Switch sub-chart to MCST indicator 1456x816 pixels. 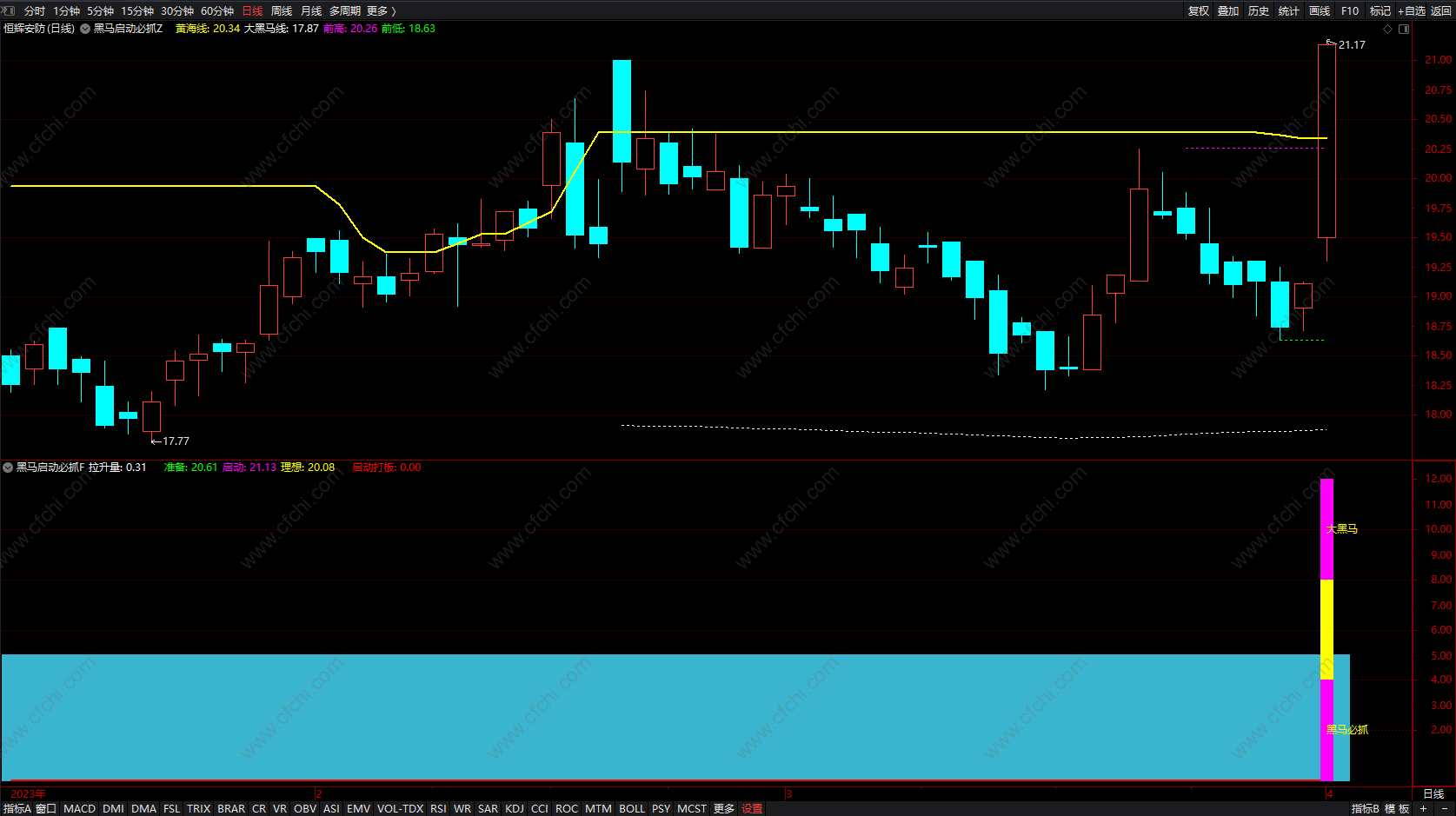point(692,808)
